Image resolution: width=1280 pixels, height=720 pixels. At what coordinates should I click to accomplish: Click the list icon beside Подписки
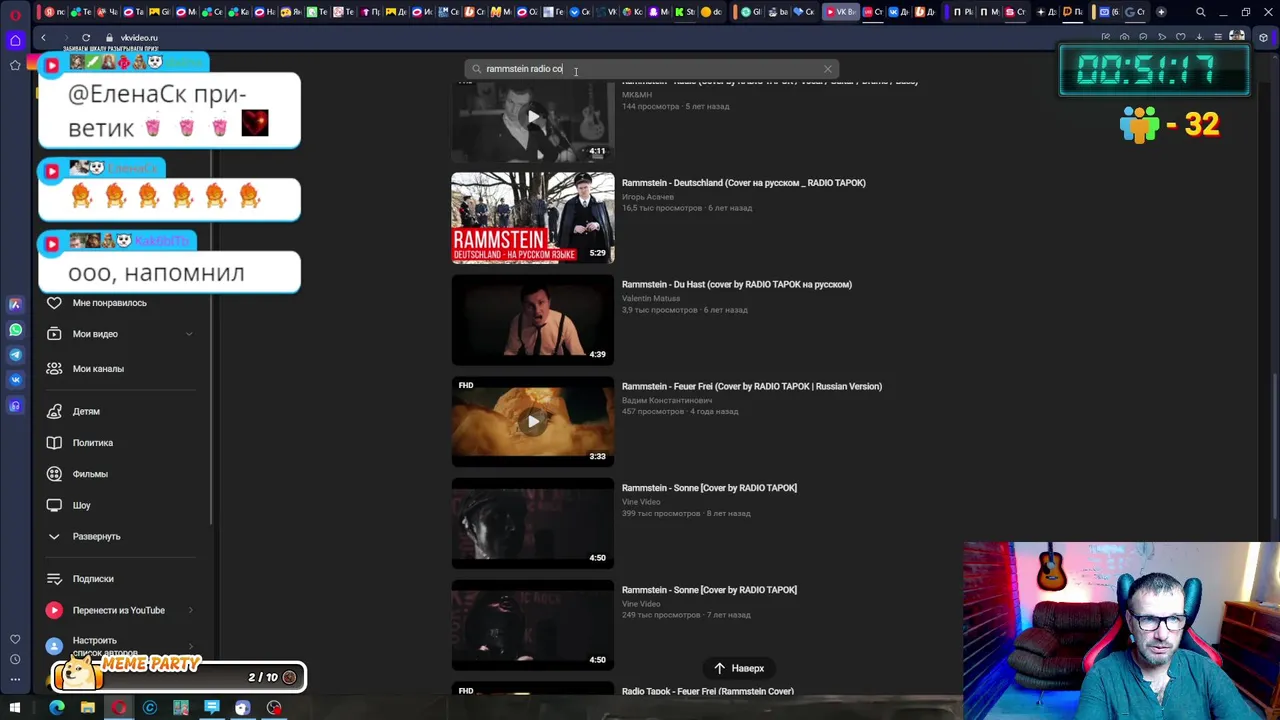click(x=54, y=579)
